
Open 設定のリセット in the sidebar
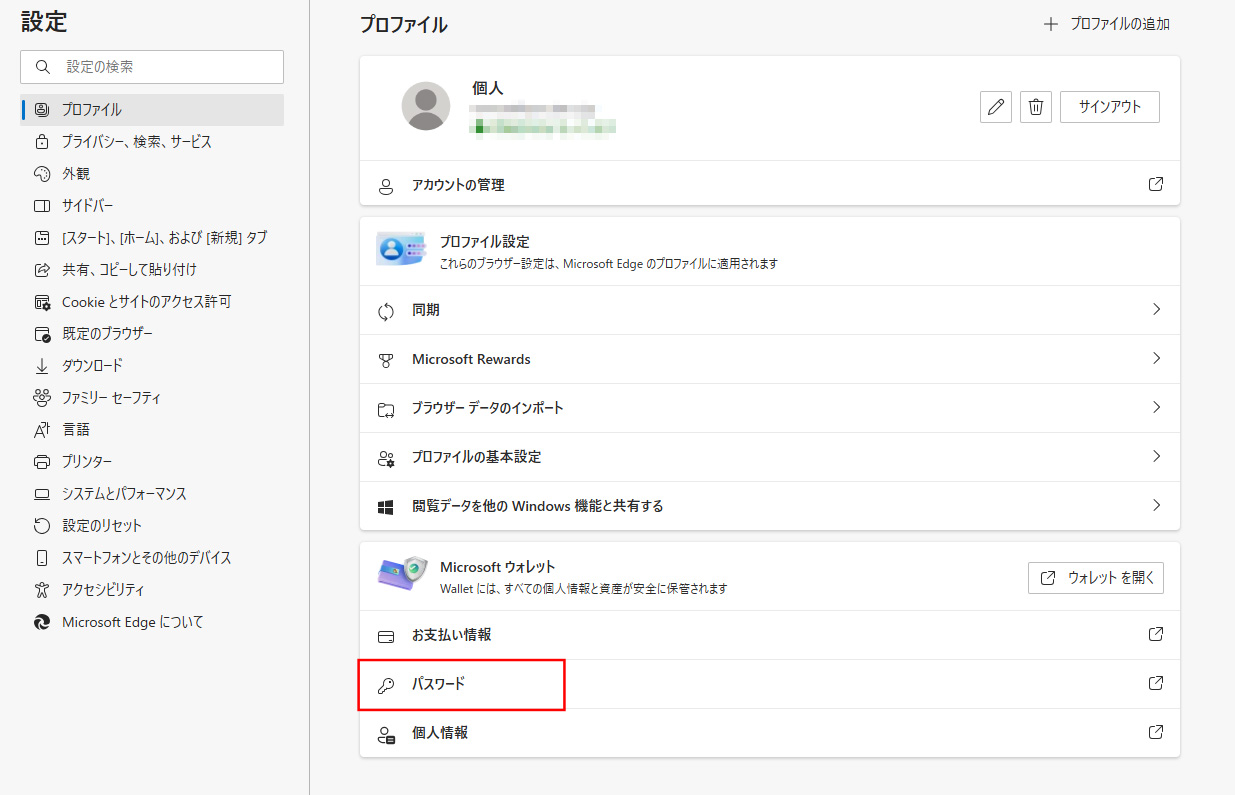tap(152, 526)
